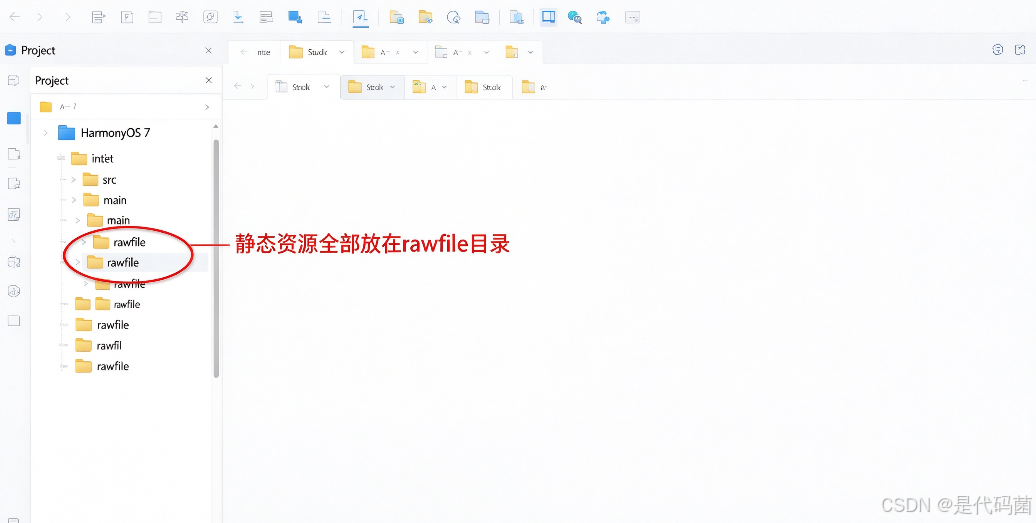The height and width of the screenshot is (523, 1036).
Task: Select the highlighted rawfile folder
Action: coord(113,263)
